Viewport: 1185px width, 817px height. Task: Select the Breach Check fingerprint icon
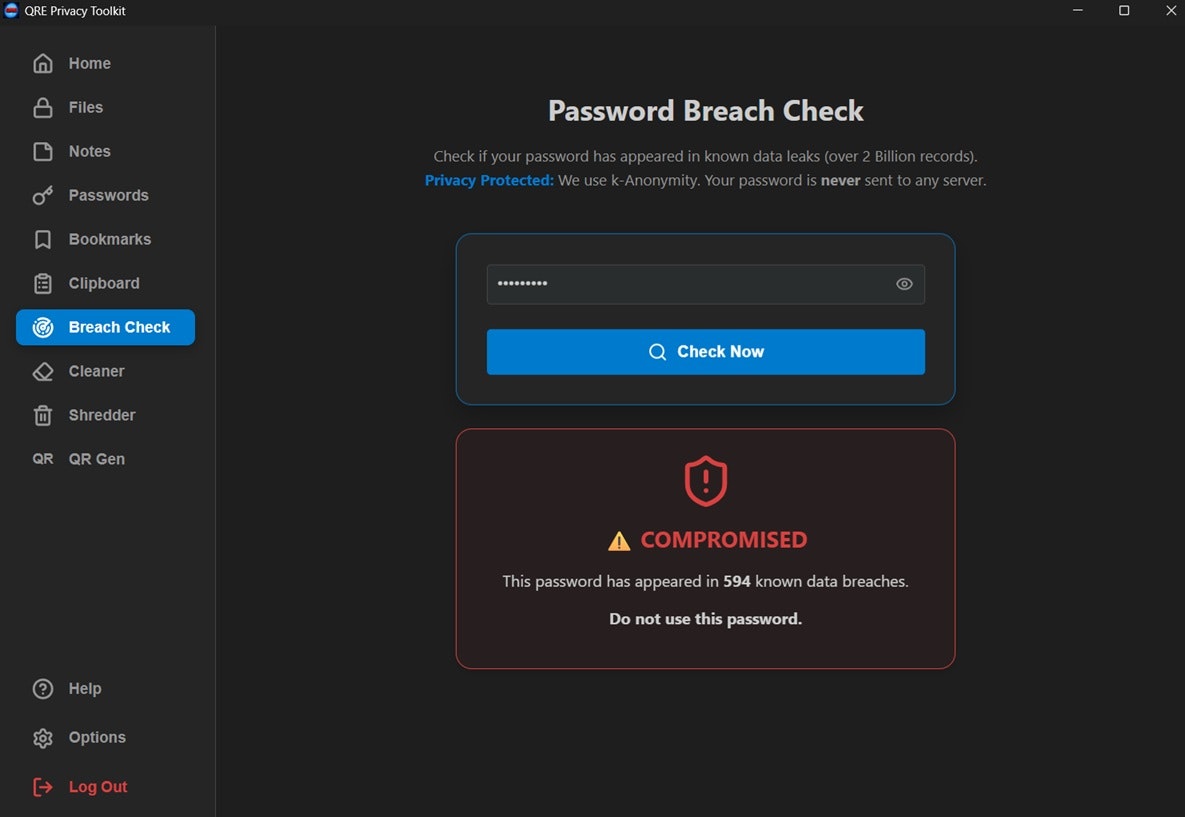[43, 327]
